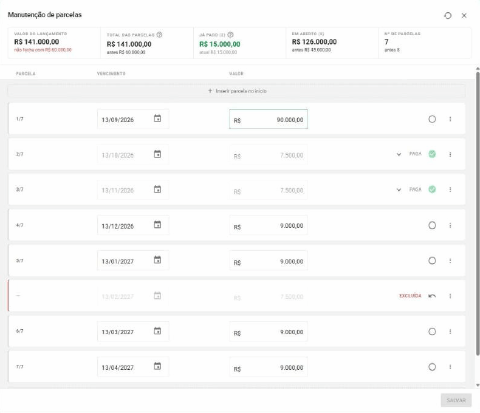480x413 pixels.
Task: Undo deletion of the excluded parcela
Action: click(x=432, y=296)
